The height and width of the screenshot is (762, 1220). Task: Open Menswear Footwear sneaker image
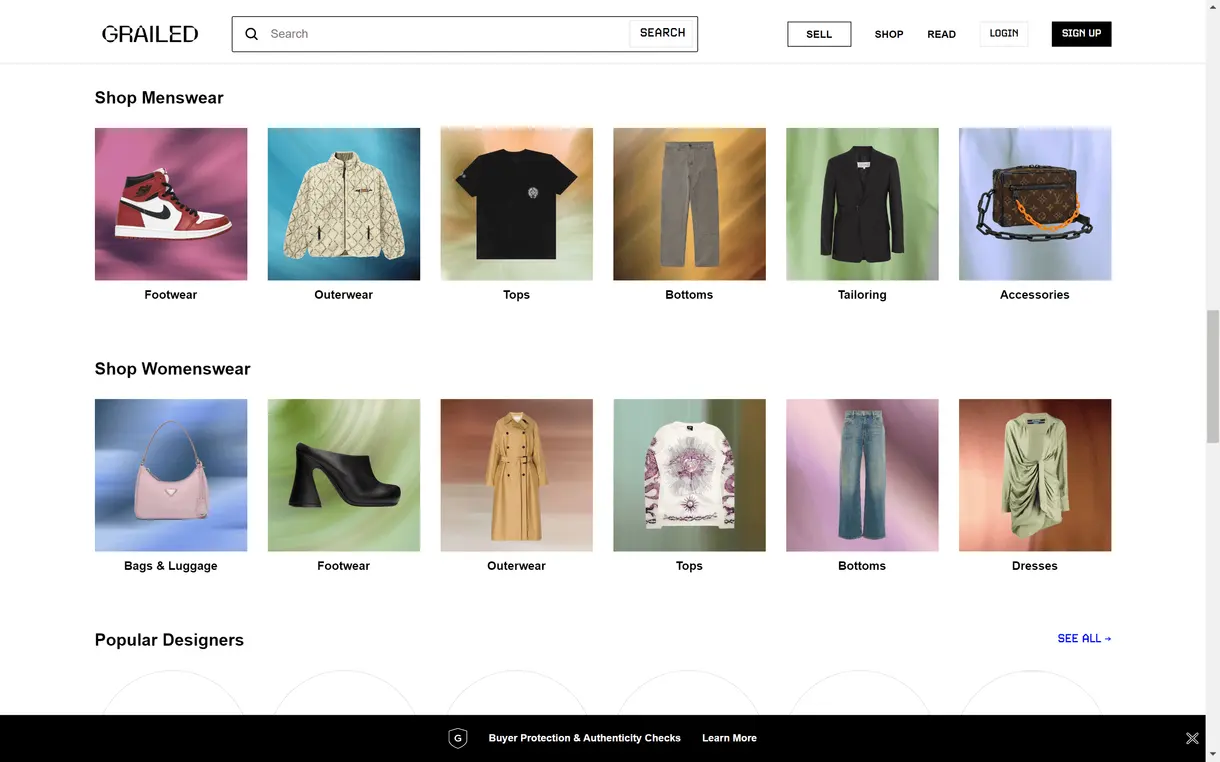point(171,204)
